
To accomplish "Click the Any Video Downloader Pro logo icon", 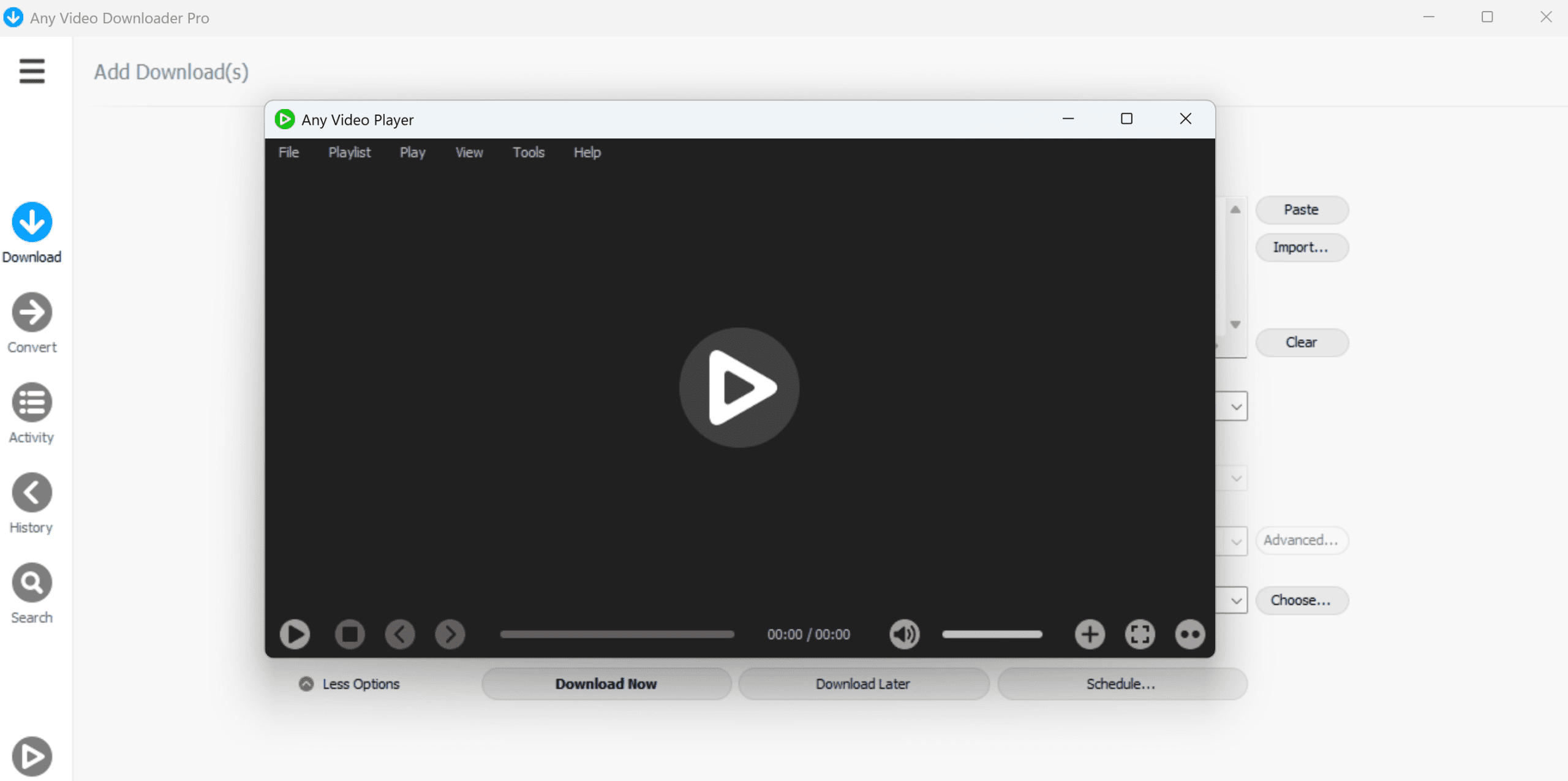I will tap(13, 17).
